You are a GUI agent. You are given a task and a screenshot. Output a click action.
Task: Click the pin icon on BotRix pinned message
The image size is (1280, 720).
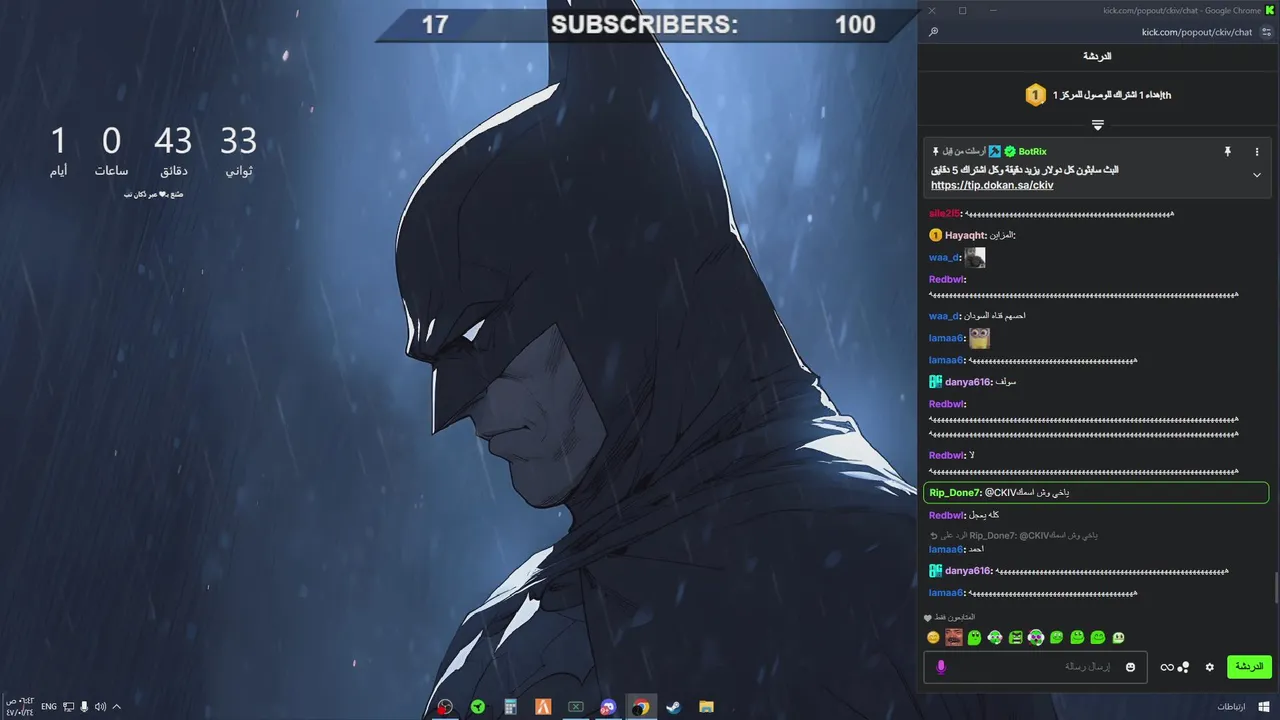click(x=1227, y=152)
